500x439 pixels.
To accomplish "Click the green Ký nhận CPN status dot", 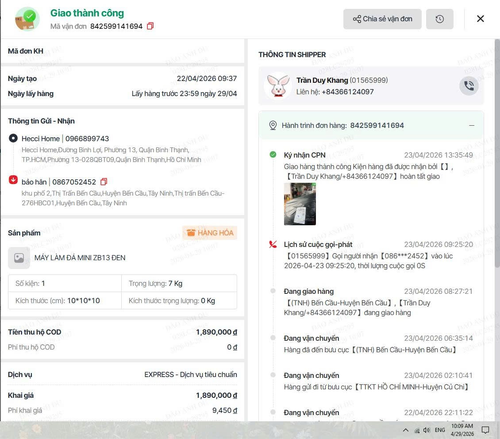I will click(x=273, y=154).
